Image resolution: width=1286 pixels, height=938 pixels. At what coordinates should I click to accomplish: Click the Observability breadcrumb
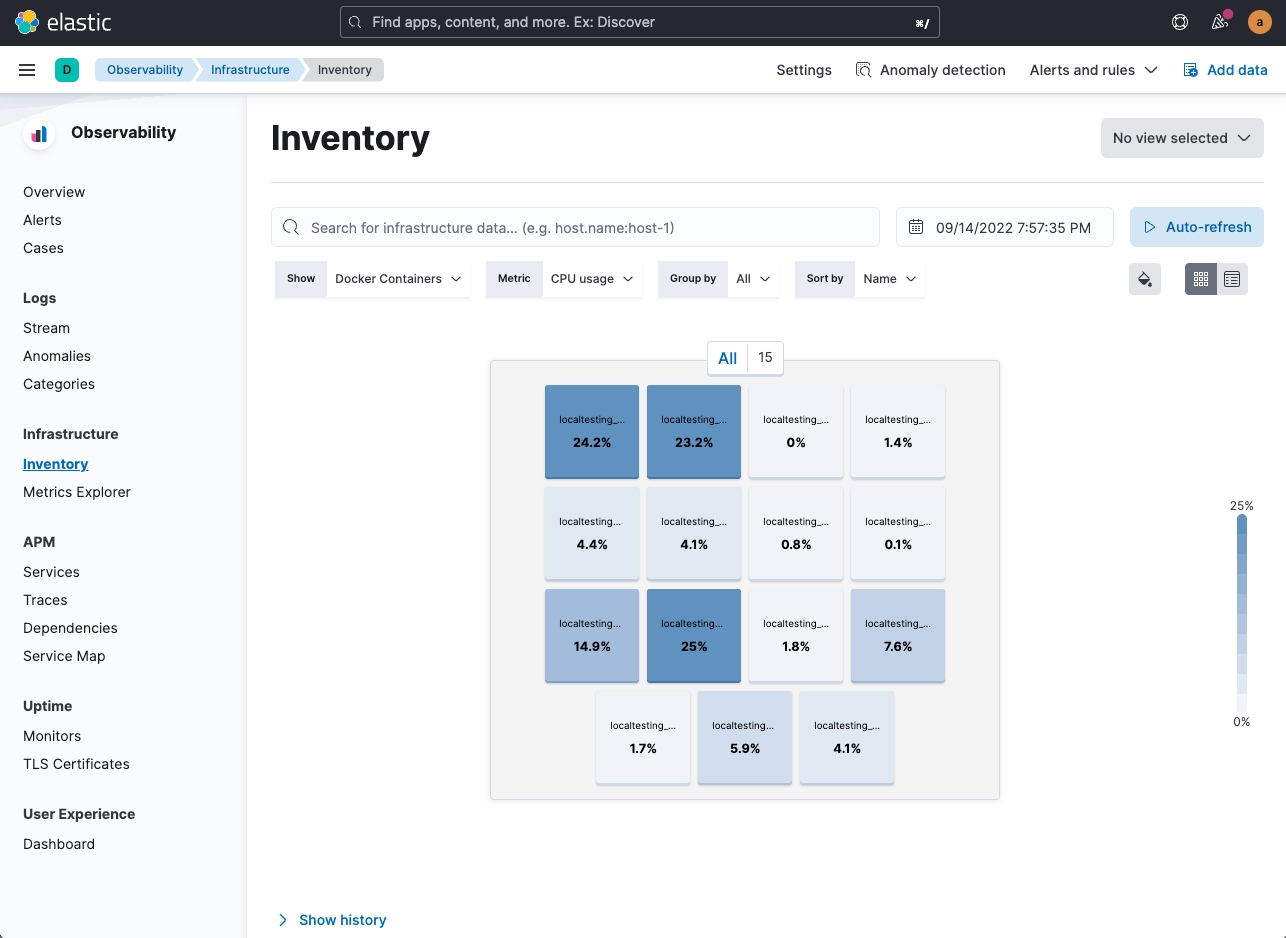pyautogui.click(x=145, y=70)
